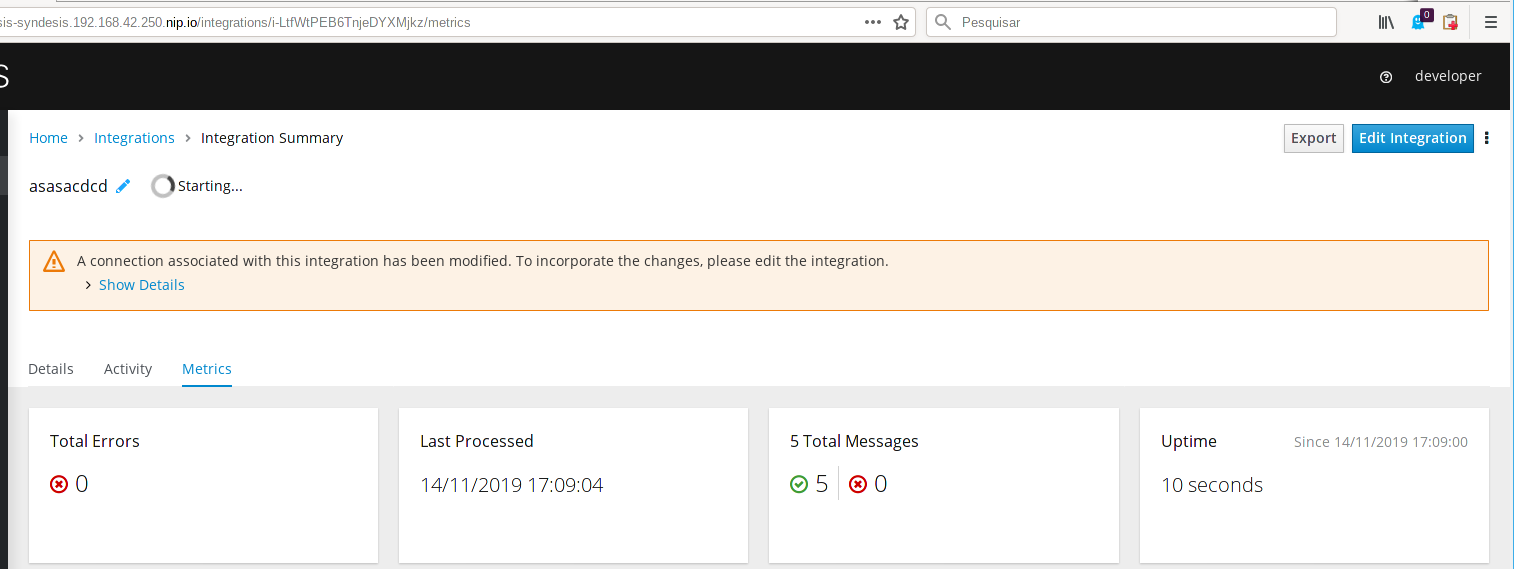Open the developer user menu
Viewport: 1514px width, 569px height.
pyautogui.click(x=1447, y=76)
